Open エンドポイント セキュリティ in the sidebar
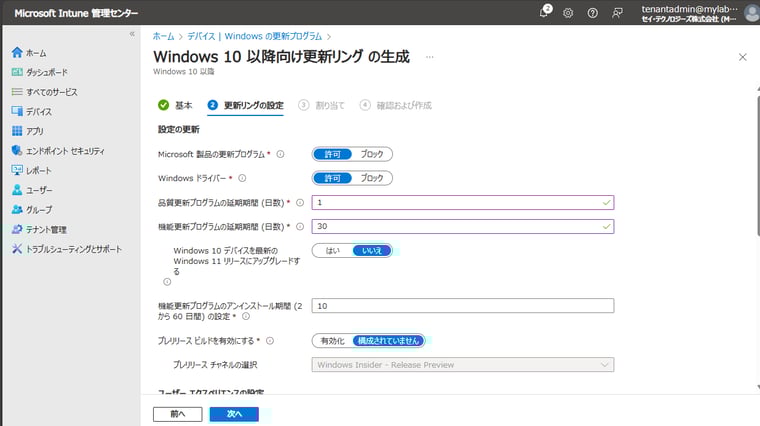 (x=64, y=150)
